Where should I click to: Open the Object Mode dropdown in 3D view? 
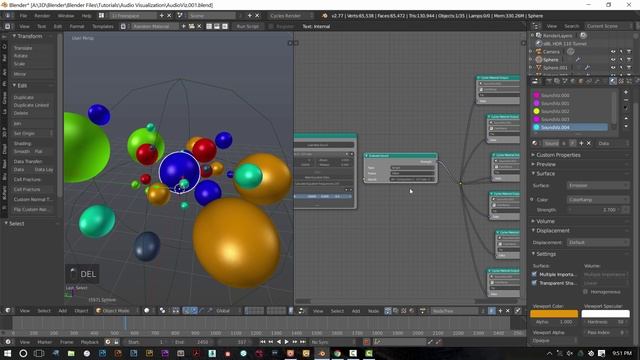[x=116, y=311]
